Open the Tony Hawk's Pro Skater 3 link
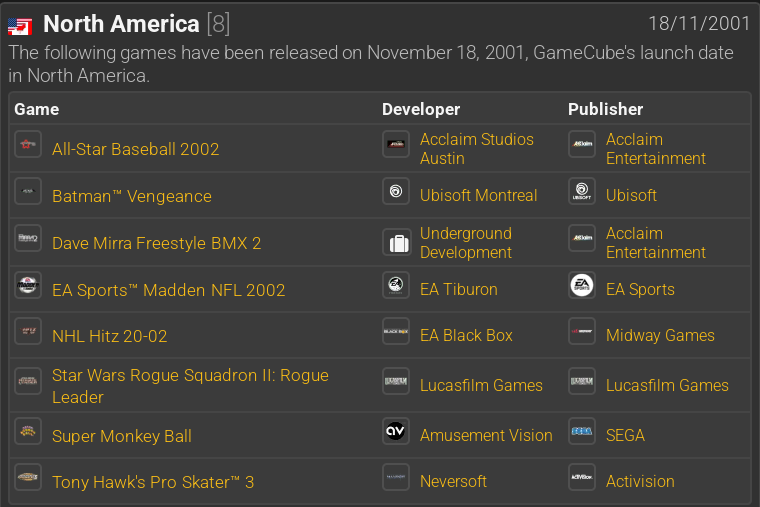The image size is (760, 507). coord(153,482)
